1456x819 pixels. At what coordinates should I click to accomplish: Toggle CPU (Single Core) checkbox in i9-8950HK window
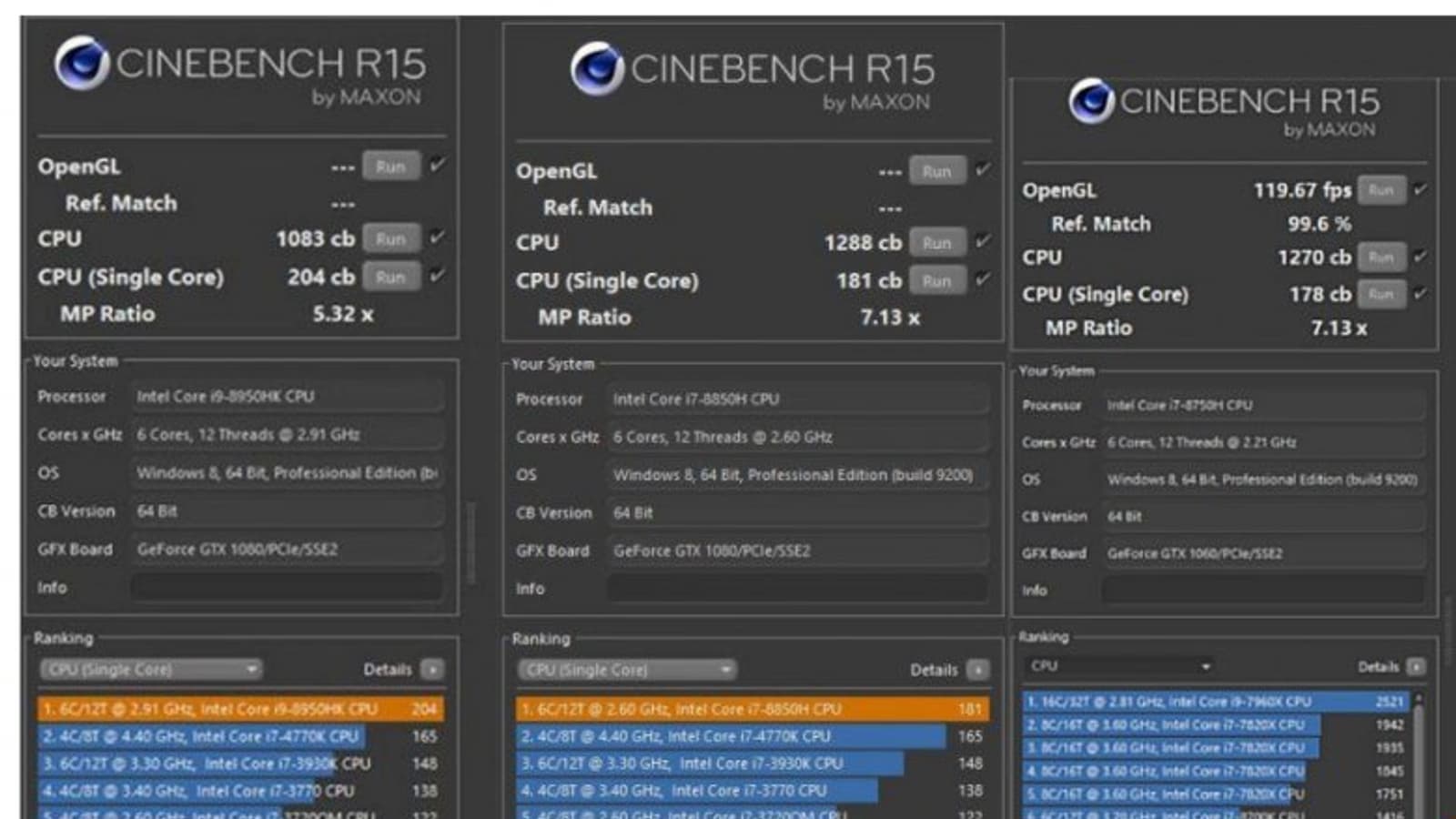pyautogui.click(x=438, y=275)
